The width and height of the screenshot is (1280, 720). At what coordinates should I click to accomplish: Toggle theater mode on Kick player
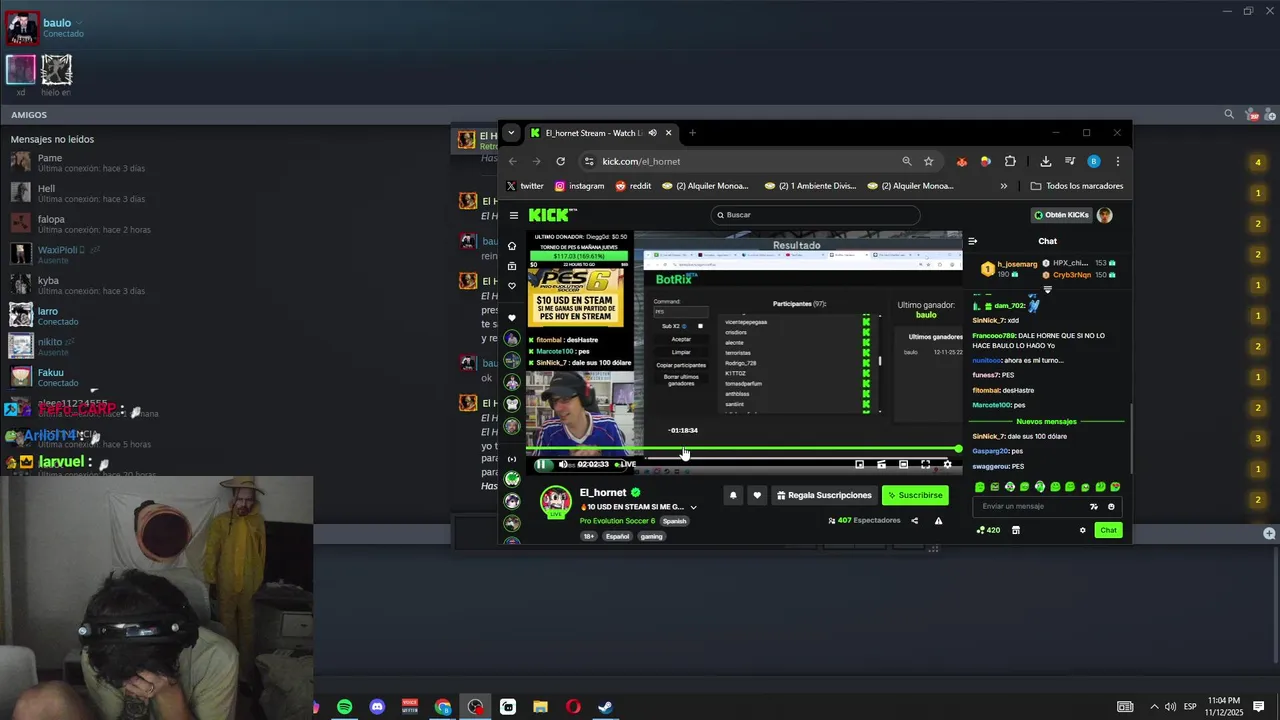pos(903,464)
